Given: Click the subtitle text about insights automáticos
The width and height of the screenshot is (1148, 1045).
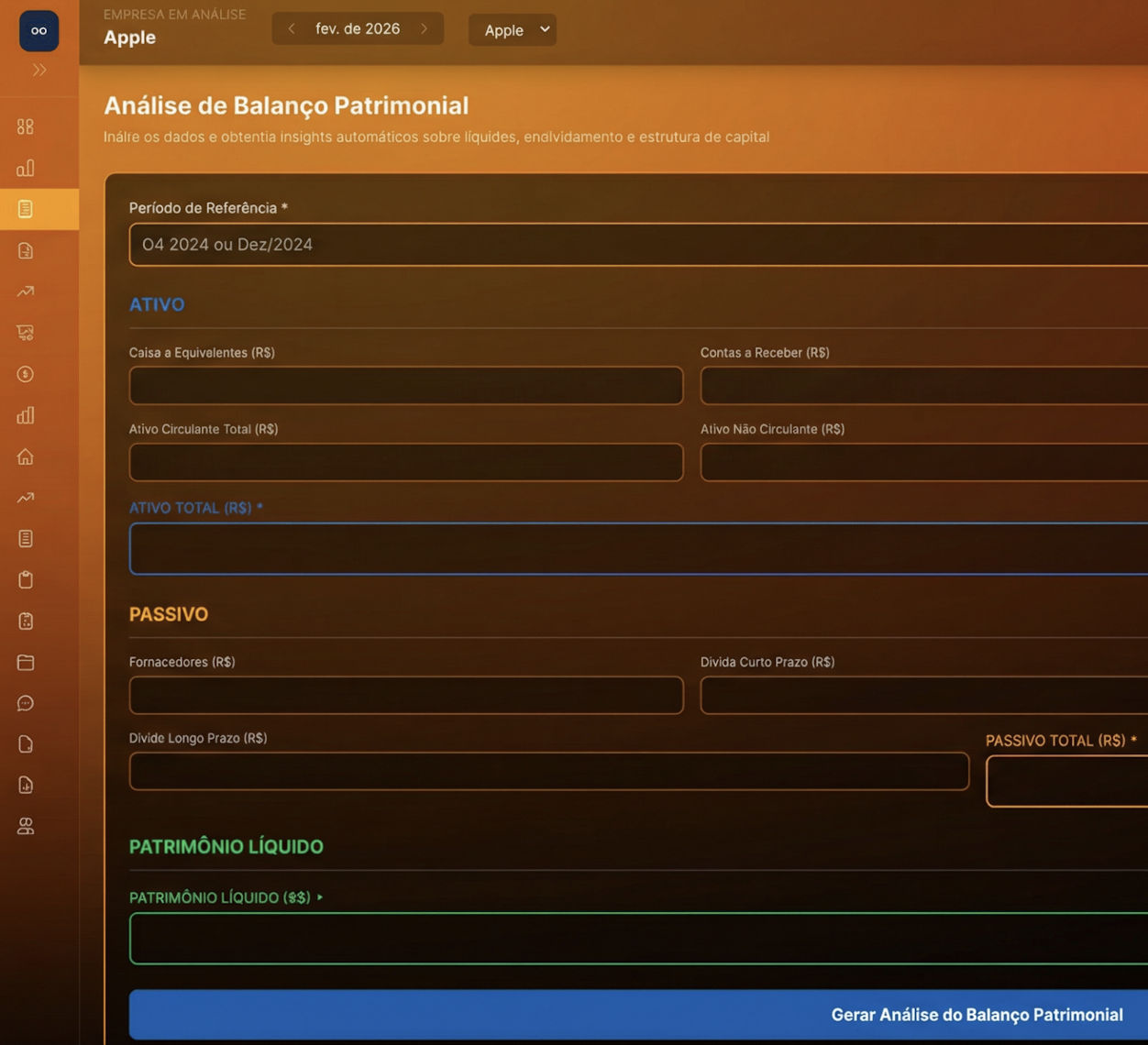Looking at the screenshot, I should tap(436, 137).
